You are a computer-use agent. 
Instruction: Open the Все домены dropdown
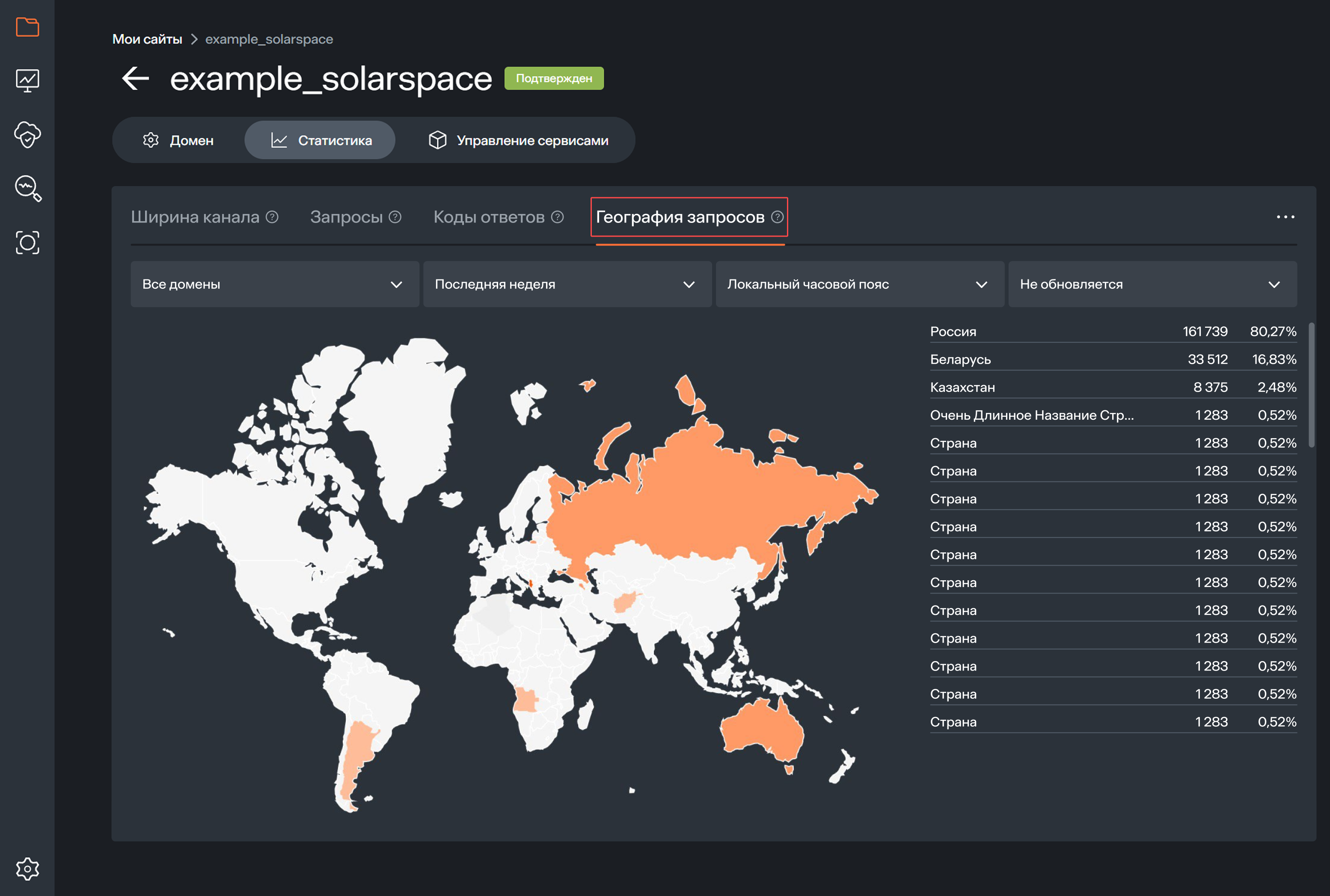275,284
